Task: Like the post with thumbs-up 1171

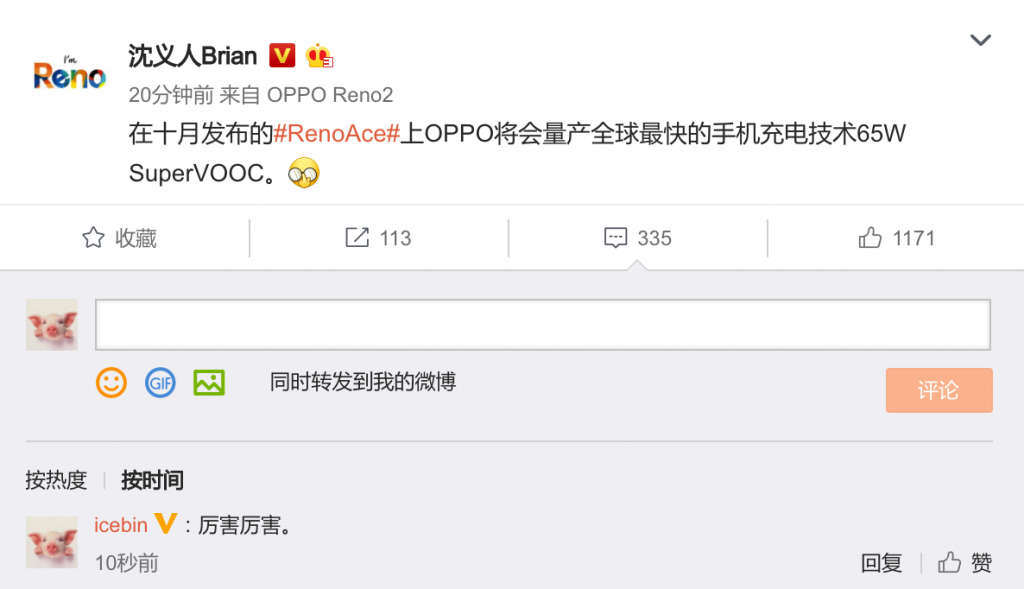Action: (896, 238)
